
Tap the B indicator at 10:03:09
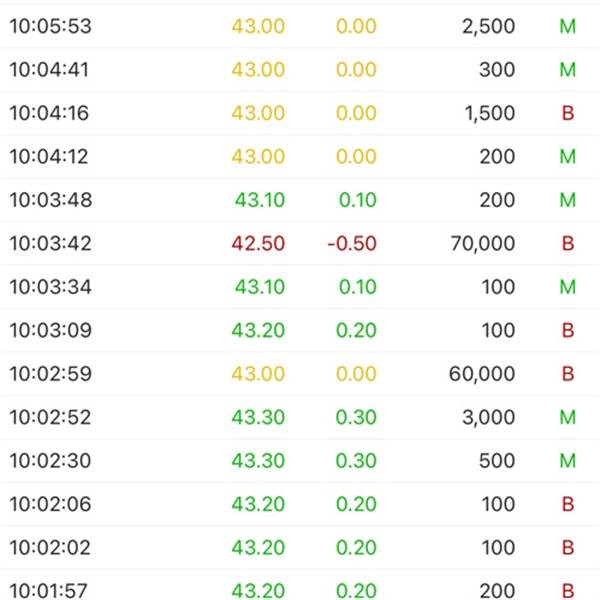tap(568, 330)
